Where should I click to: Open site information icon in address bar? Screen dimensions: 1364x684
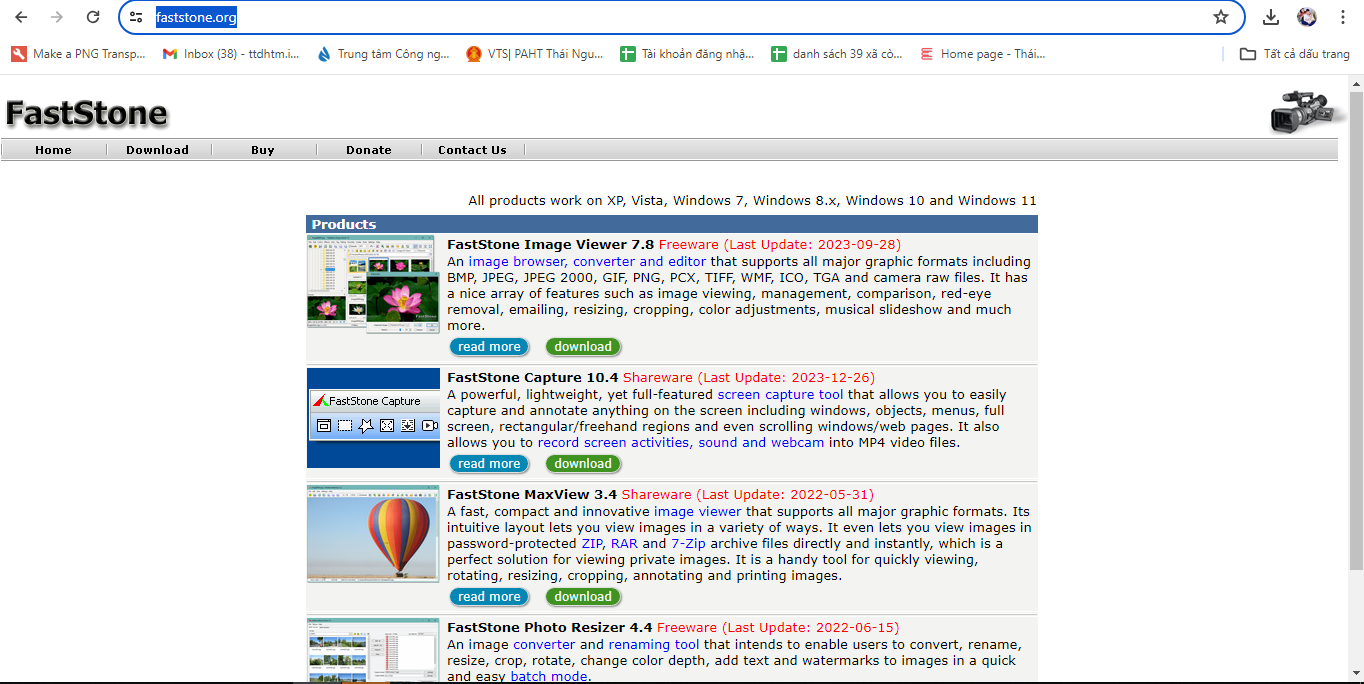136,17
